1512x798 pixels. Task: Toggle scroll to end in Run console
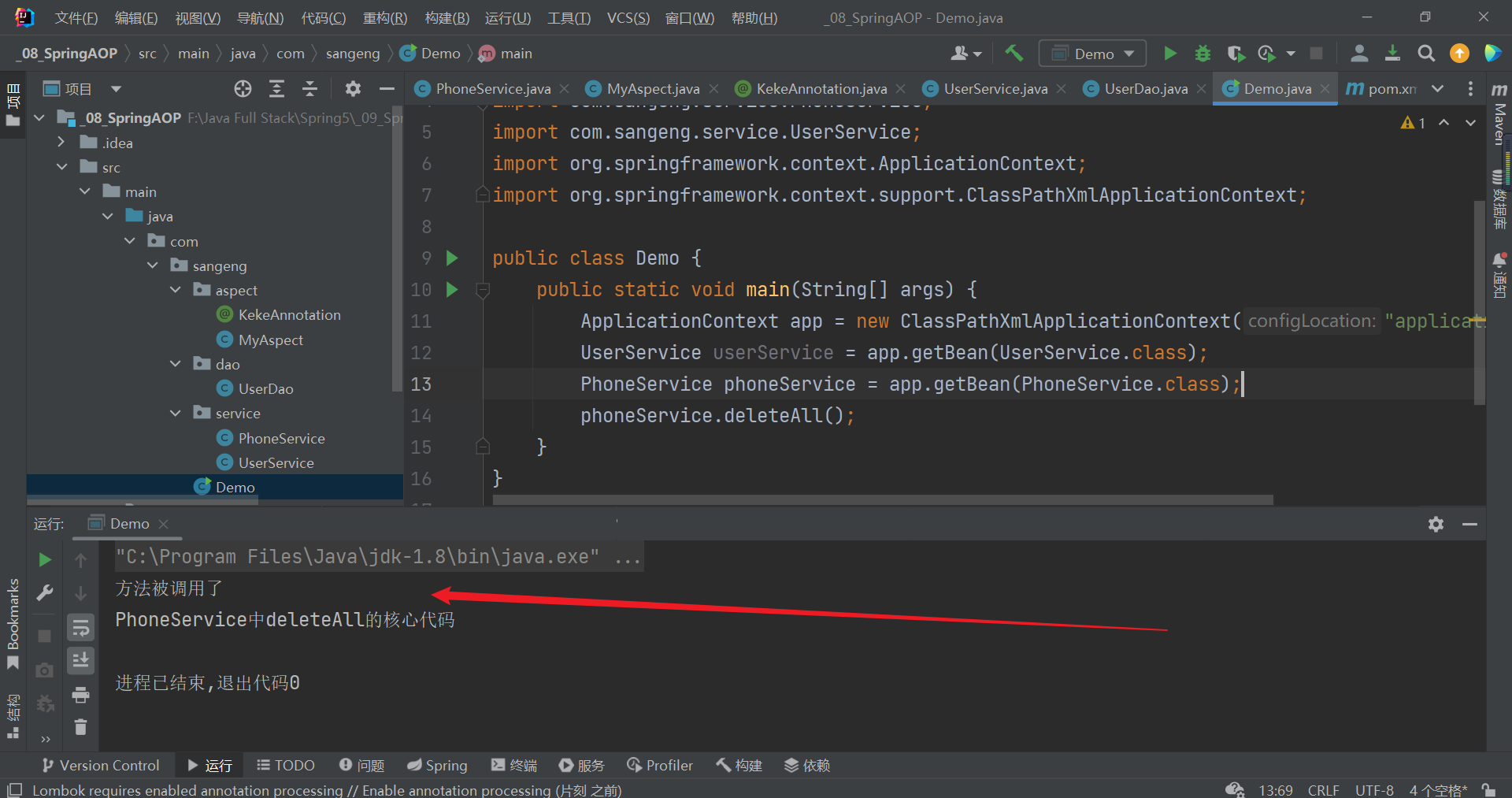(80, 660)
